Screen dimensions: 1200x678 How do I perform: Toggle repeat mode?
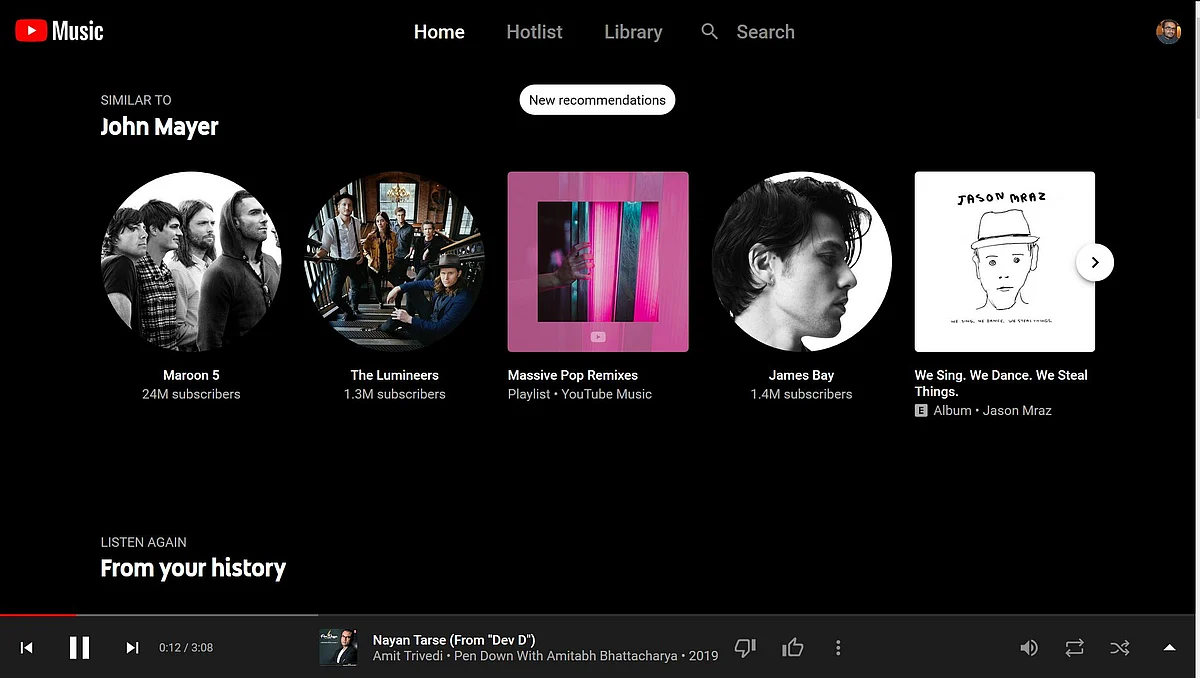[1075, 648]
